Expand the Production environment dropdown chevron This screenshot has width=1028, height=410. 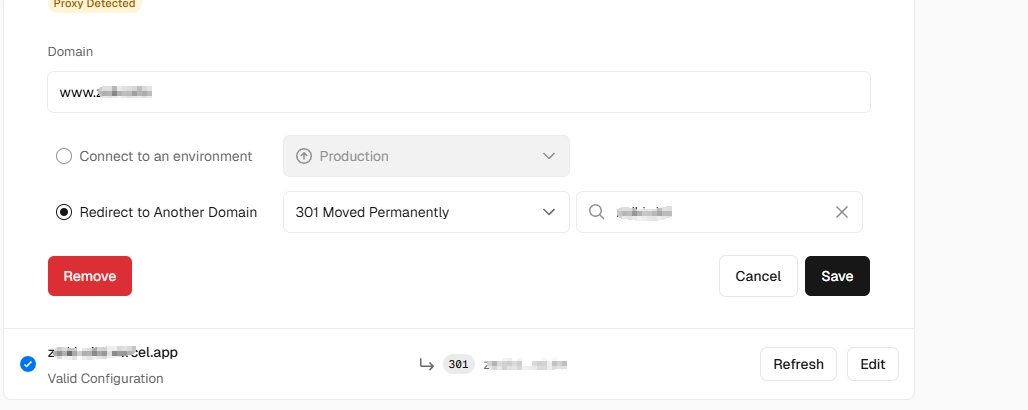click(x=548, y=156)
